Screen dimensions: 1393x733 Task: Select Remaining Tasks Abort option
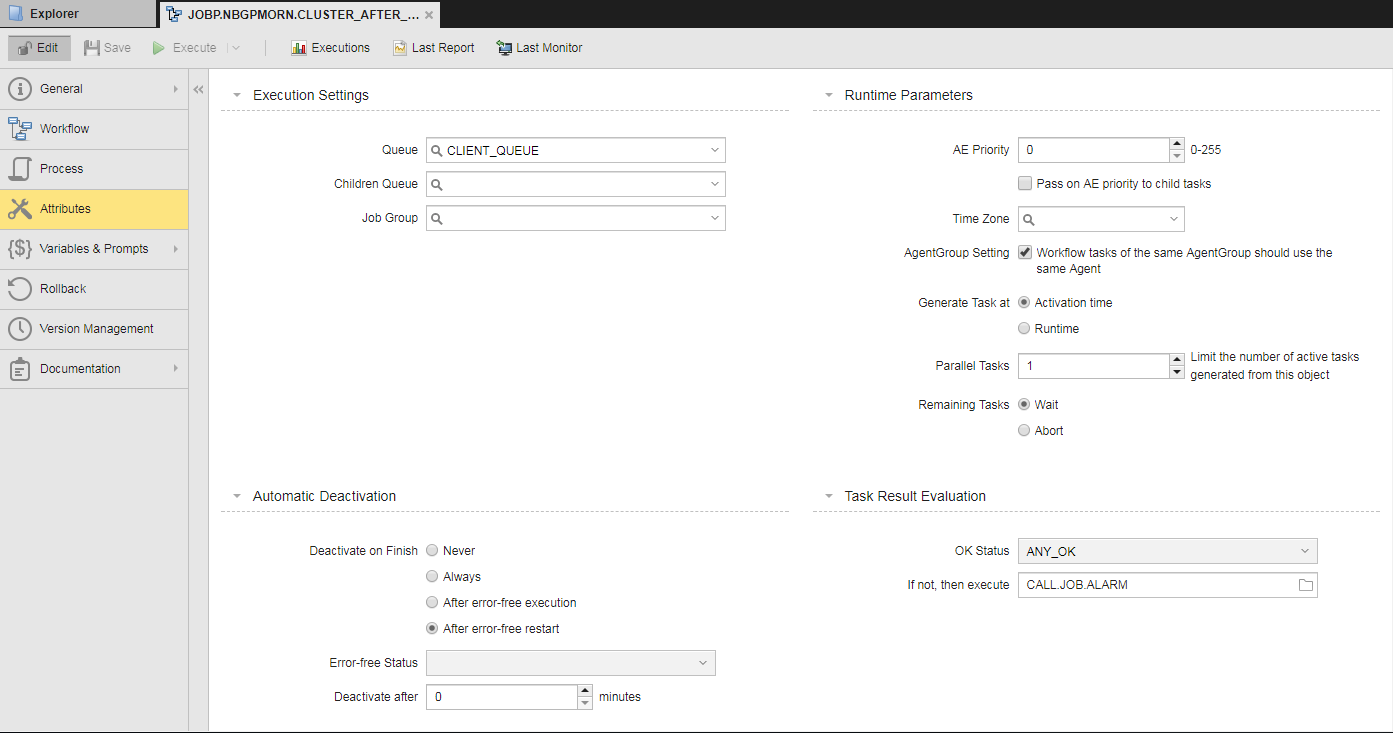1024,430
